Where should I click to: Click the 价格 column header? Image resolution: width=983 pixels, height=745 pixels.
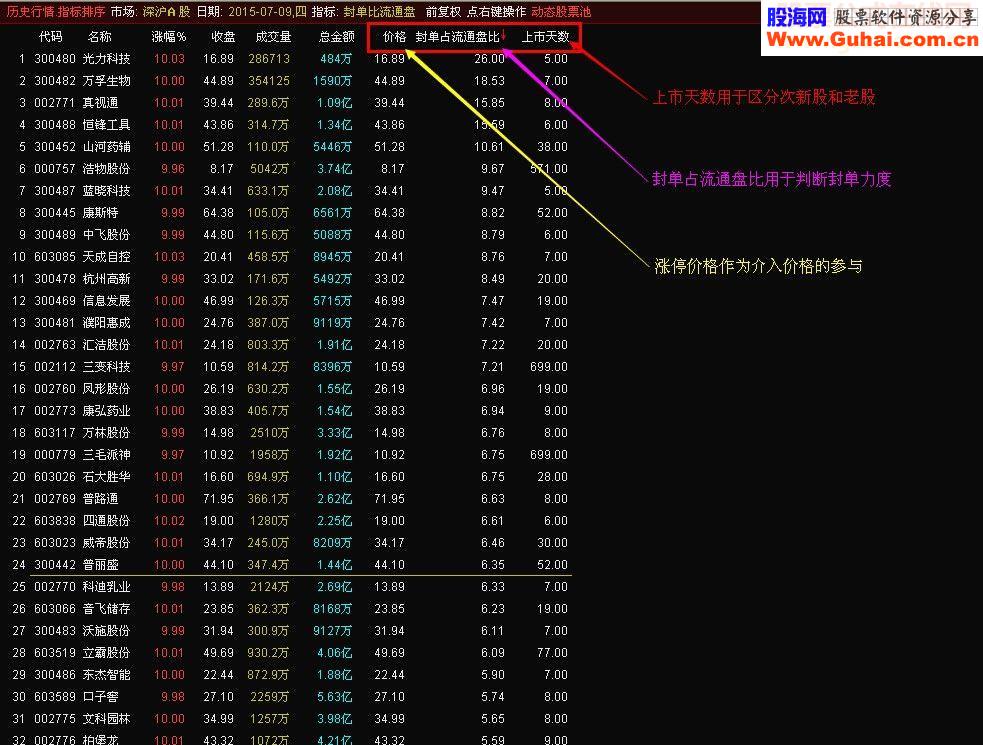point(395,37)
